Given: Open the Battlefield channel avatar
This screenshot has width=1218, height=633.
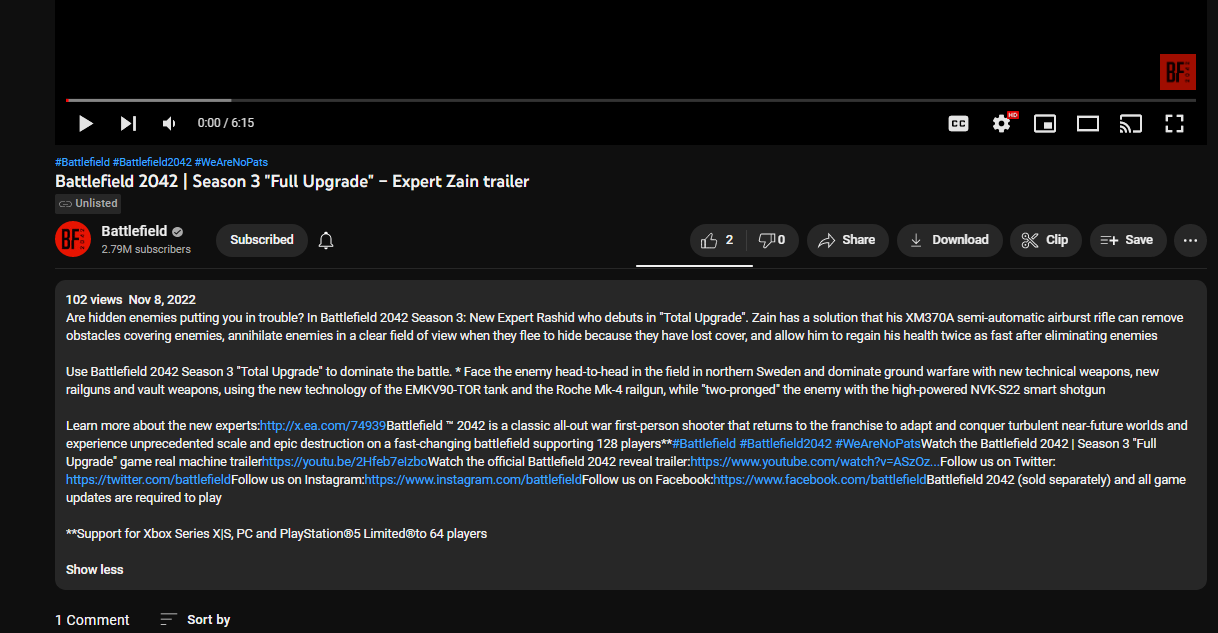Looking at the screenshot, I should tap(71, 239).
